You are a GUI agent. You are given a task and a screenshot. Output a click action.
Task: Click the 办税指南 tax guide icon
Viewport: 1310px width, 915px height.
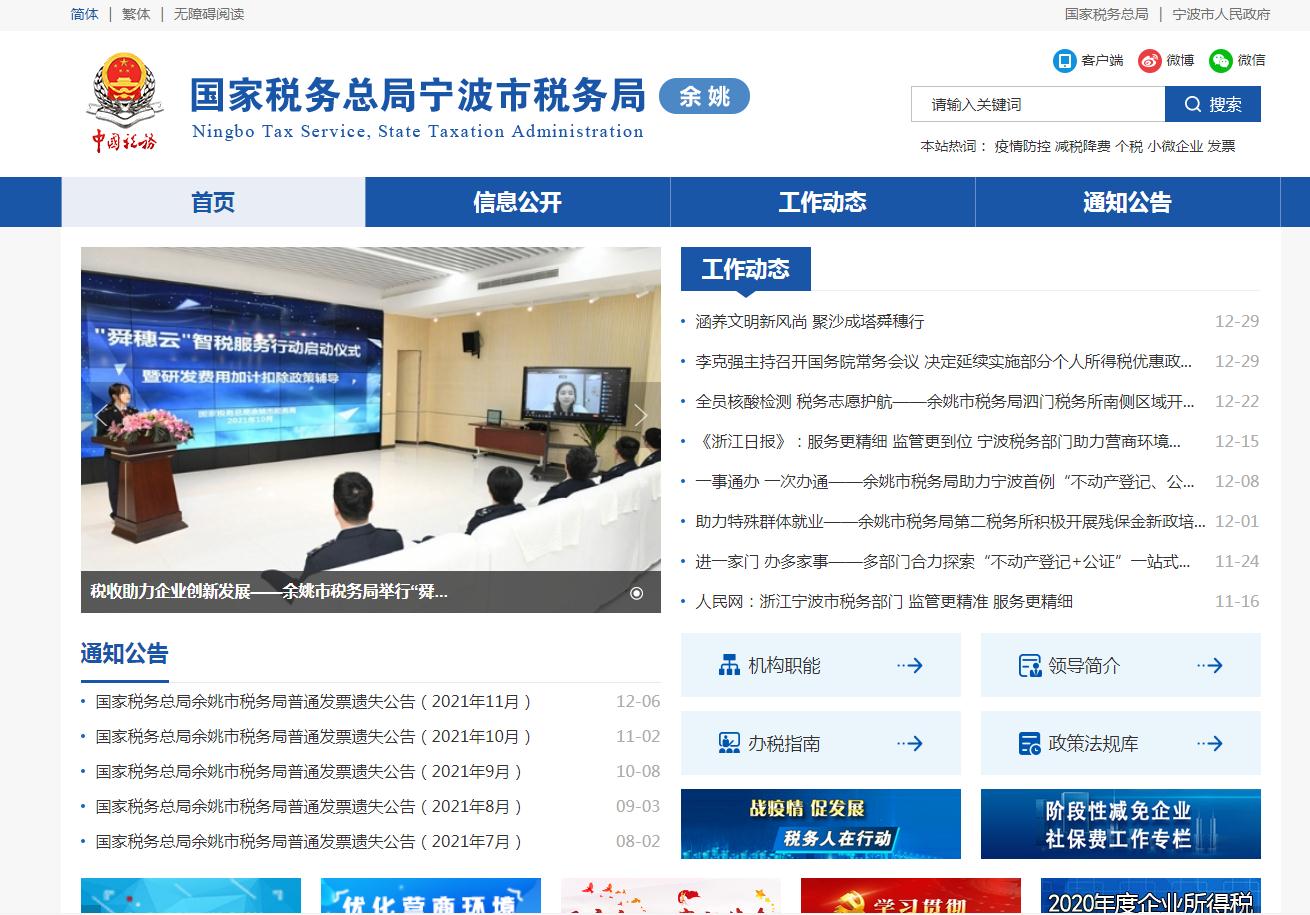click(729, 743)
